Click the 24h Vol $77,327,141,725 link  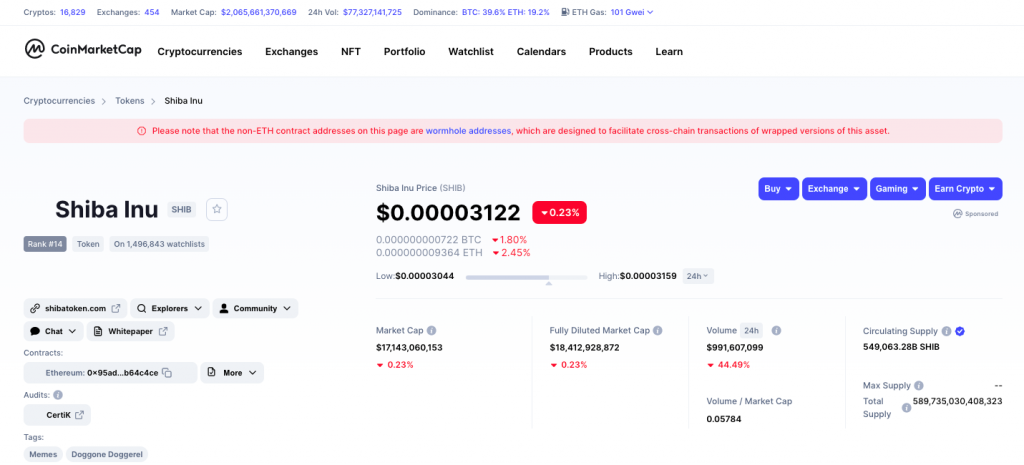tap(372, 12)
